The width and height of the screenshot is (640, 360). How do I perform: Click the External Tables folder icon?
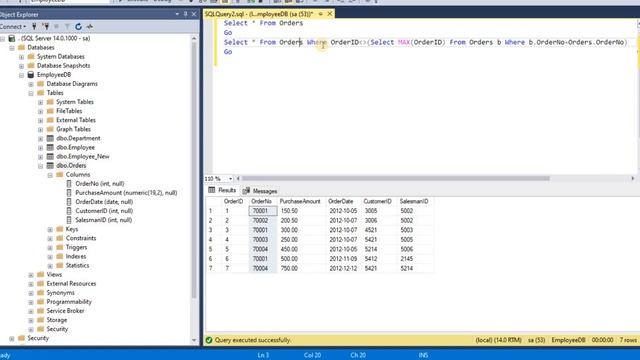point(50,120)
